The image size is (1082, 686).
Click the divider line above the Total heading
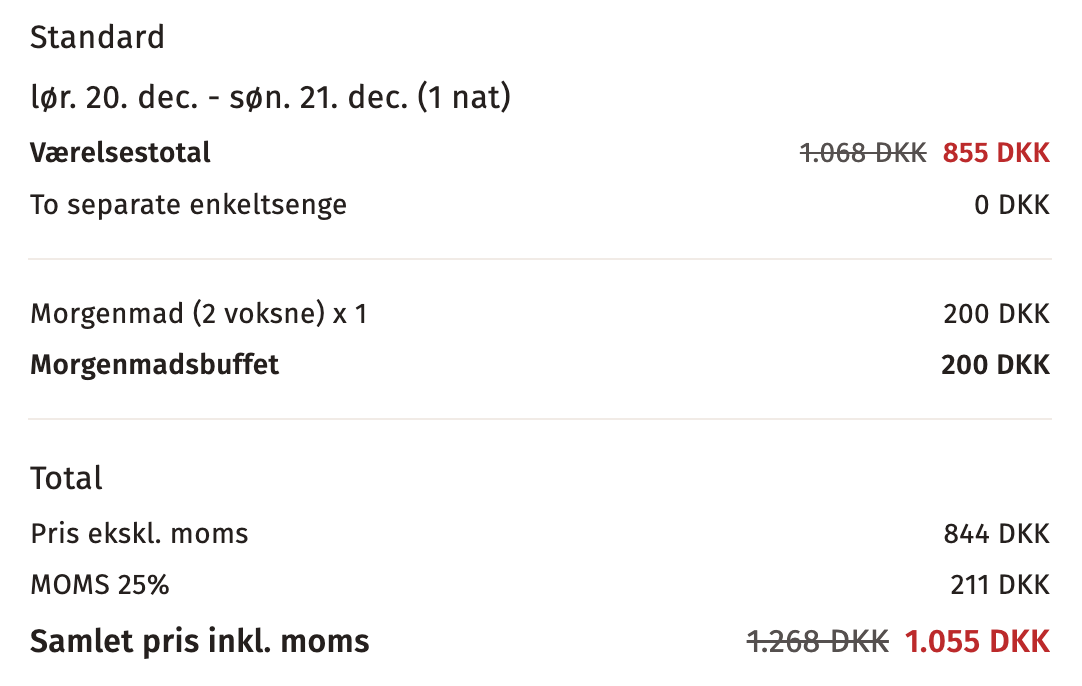click(x=540, y=419)
